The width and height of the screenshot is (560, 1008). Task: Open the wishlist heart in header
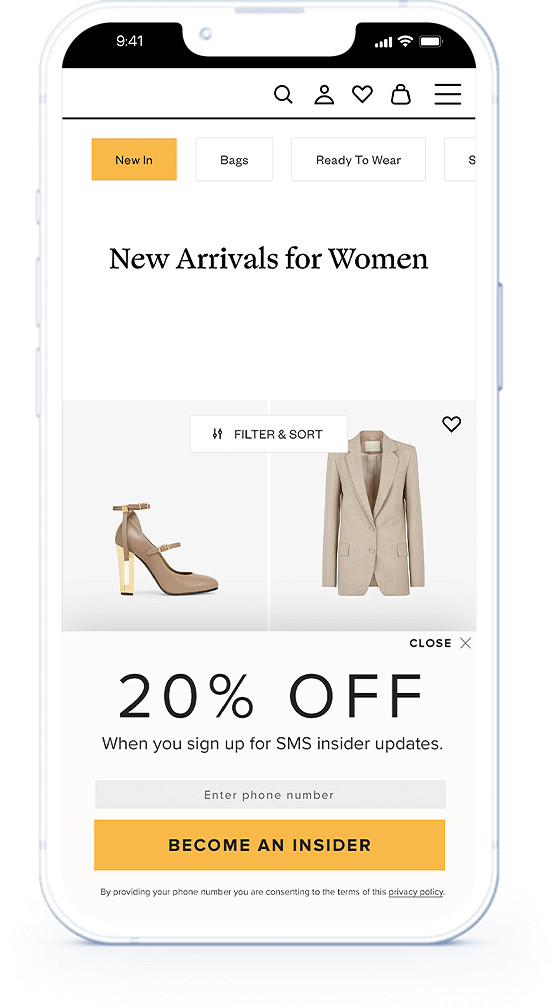point(363,94)
